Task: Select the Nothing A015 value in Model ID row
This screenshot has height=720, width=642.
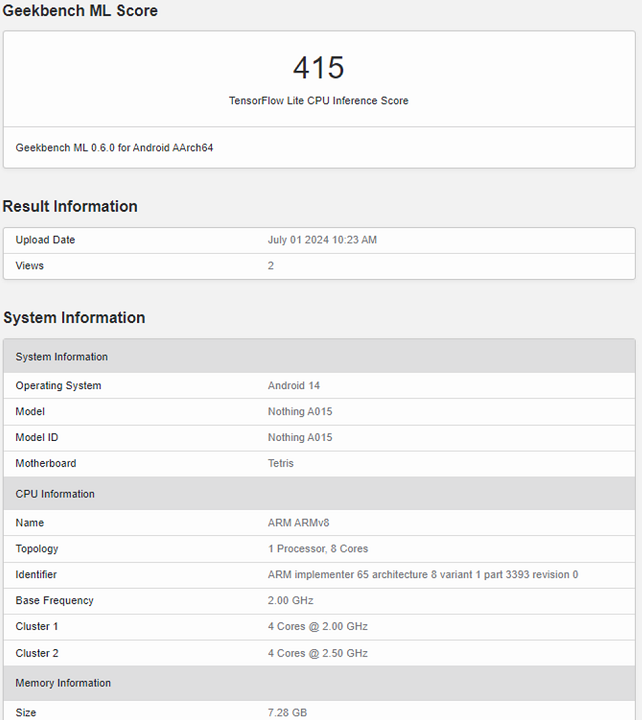Action: click(x=300, y=437)
